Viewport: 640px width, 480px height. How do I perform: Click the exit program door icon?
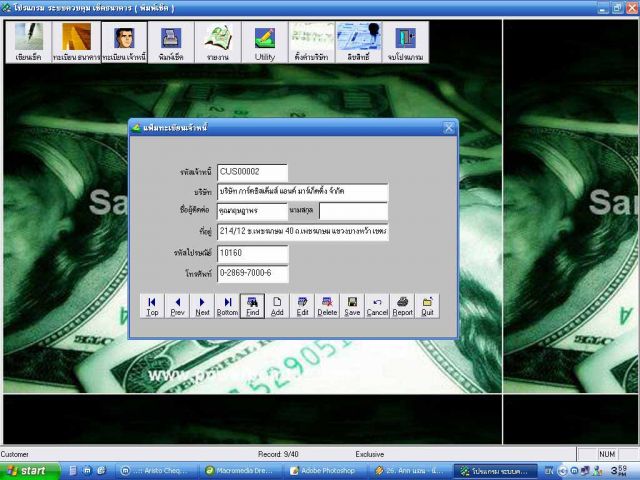click(405, 42)
